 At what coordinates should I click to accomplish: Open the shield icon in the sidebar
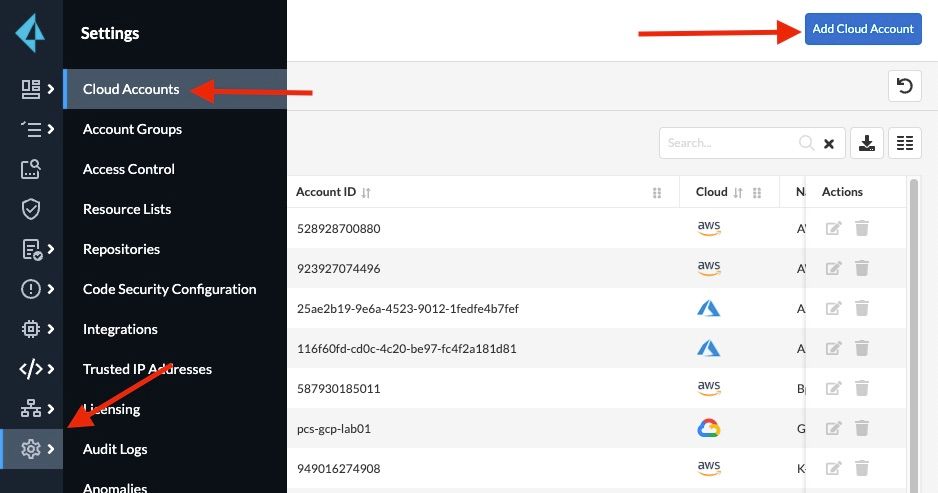click(x=31, y=209)
